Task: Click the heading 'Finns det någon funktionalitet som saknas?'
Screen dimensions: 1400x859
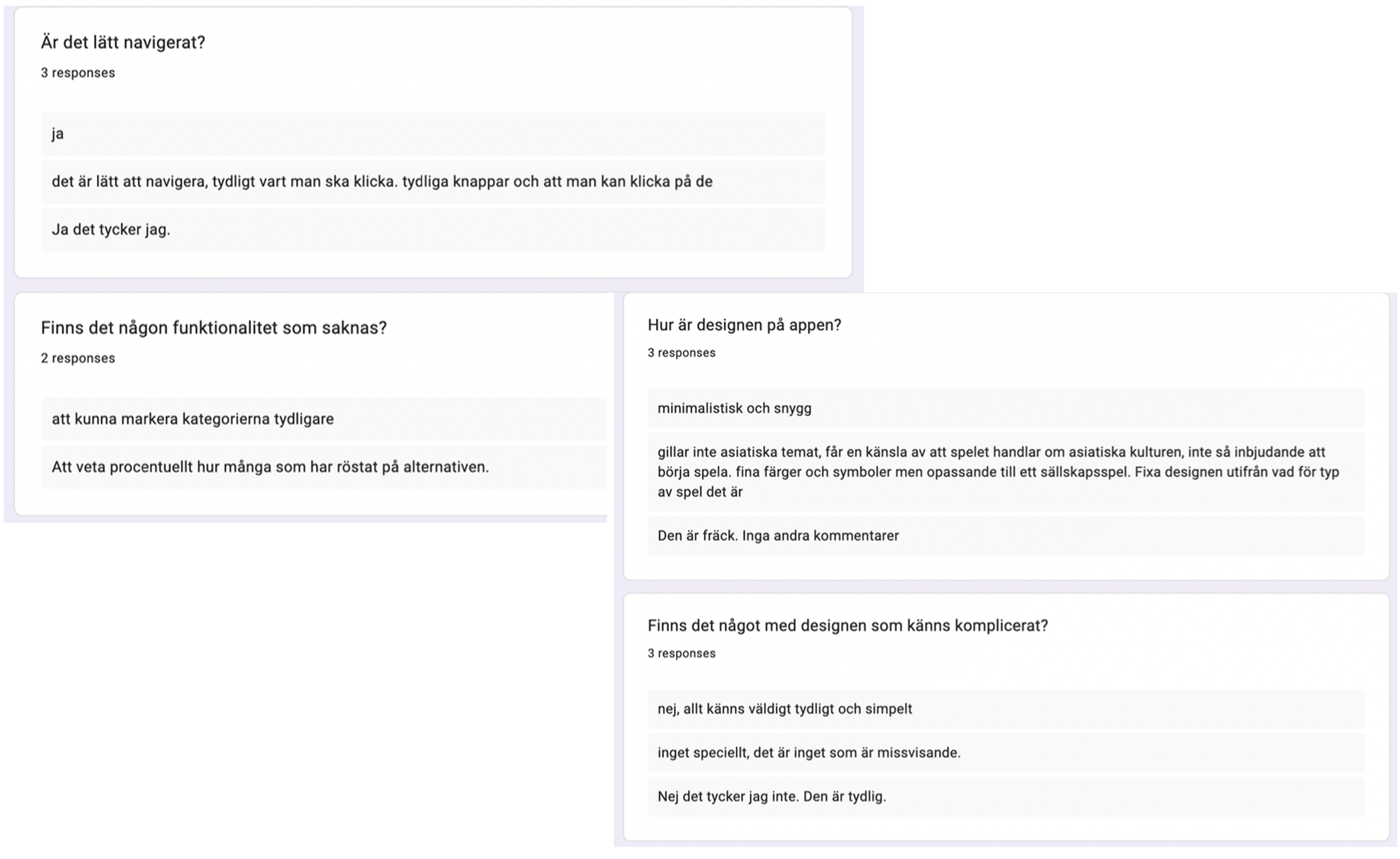Action: 214,328
